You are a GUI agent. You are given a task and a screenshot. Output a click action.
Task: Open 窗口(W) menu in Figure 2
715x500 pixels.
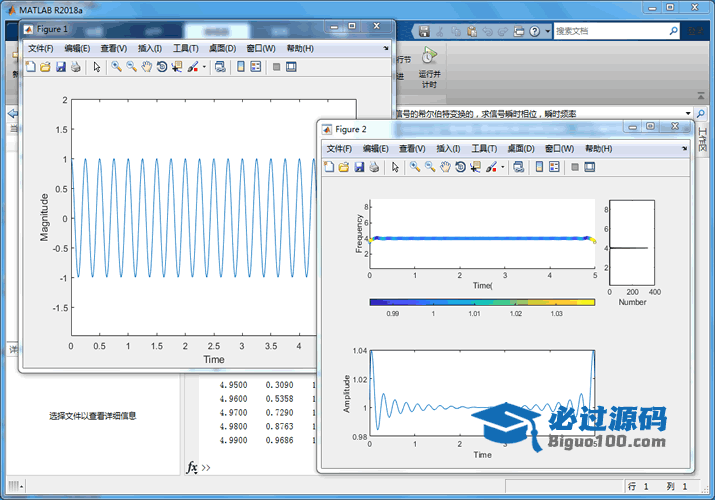(560, 149)
